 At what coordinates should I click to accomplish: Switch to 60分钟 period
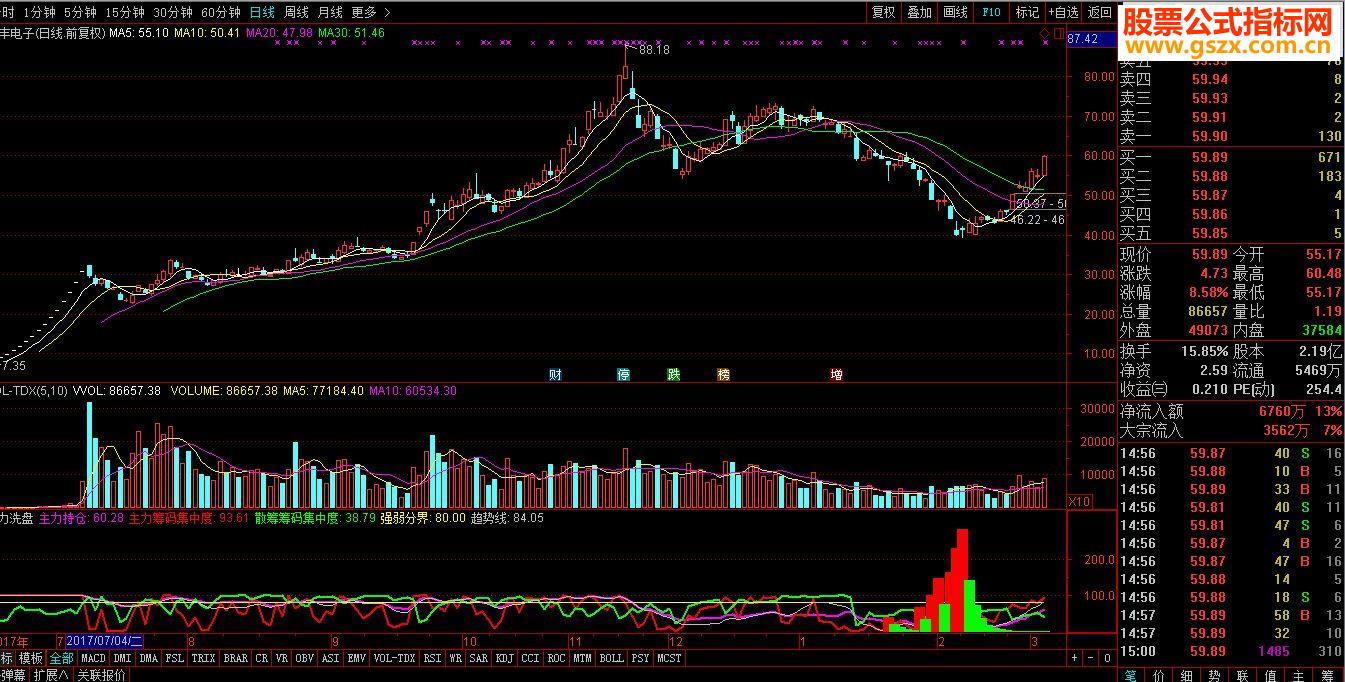click(220, 12)
